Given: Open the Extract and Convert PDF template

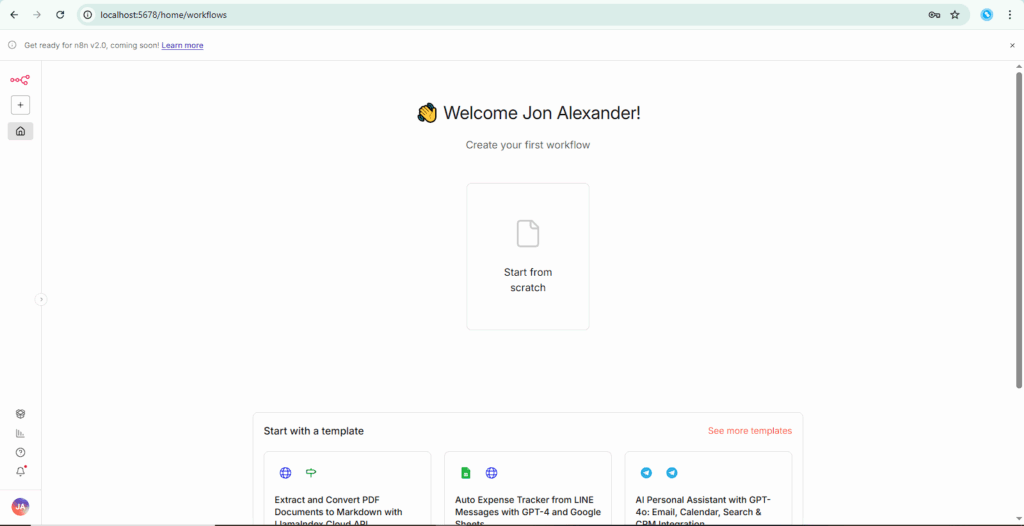Looking at the screenshot, I should pyautogui.click(x=347, y=489).
